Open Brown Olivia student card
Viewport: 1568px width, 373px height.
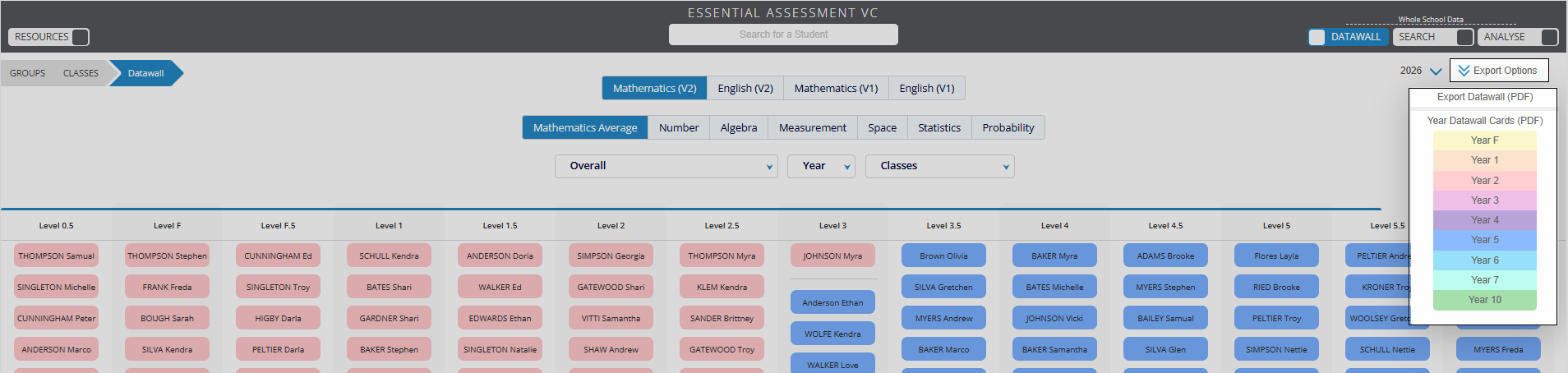pyautogui.click(x=944, y=256)
